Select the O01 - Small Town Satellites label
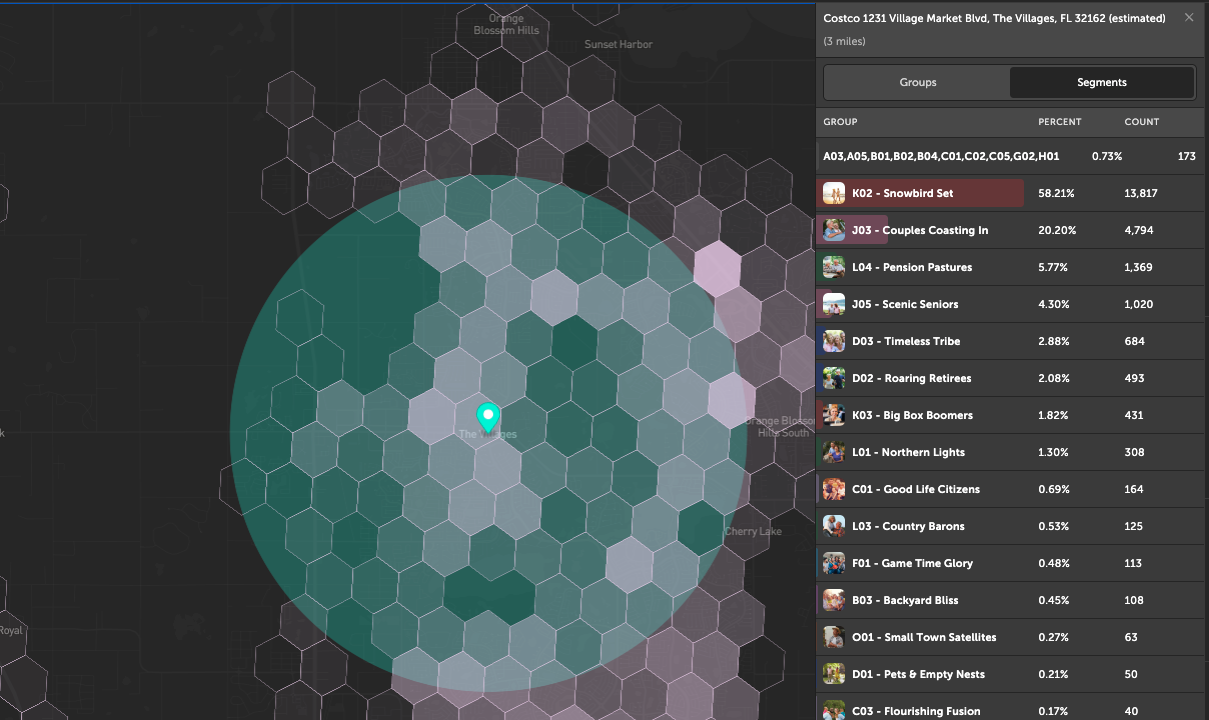The width and height of the screenshot is (1209, 720). [x=924, y=637]
